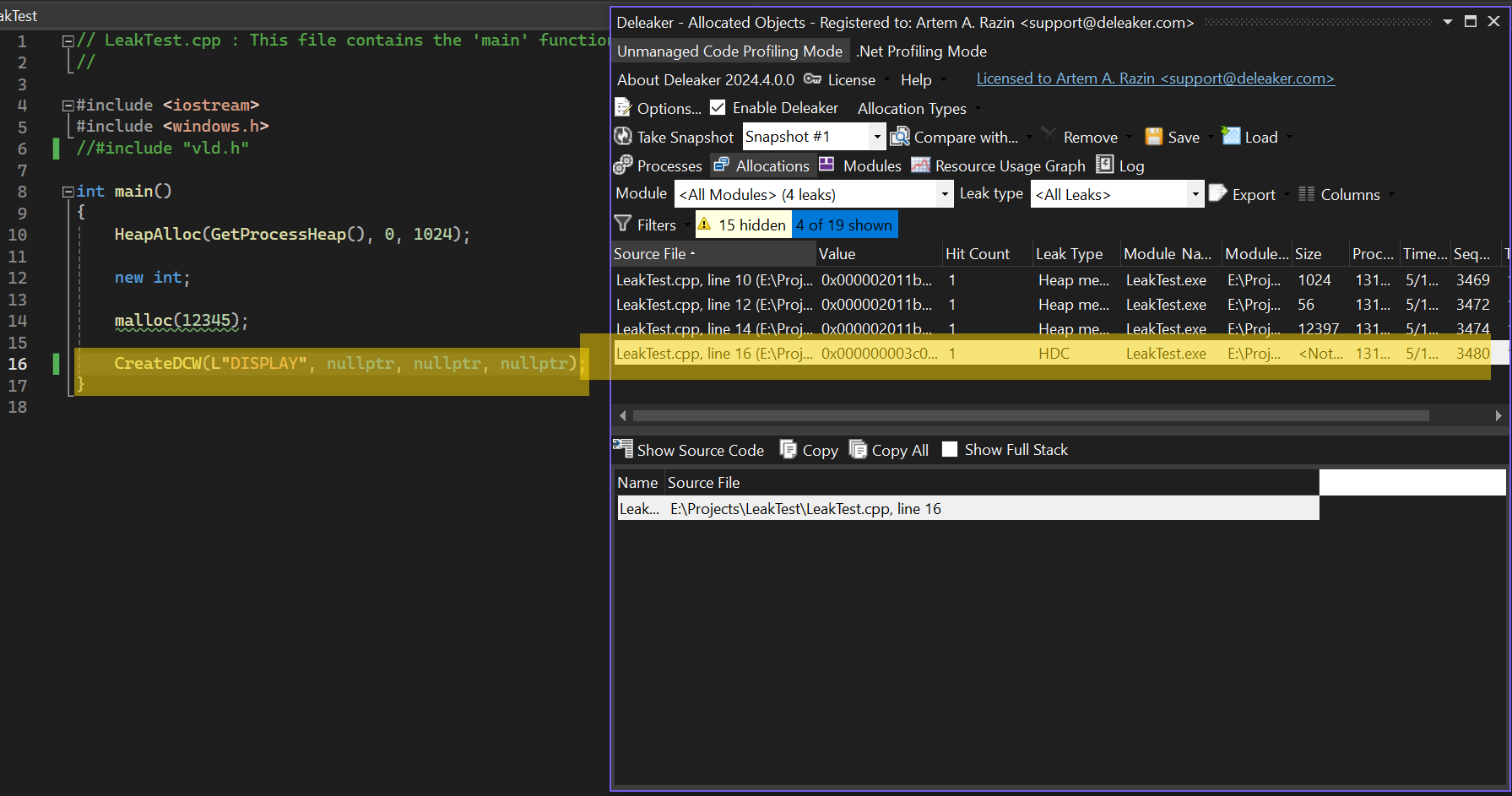Expand the Snapshot #1 dropdown
Screen dimensions: 1512x796
(876, 137)
